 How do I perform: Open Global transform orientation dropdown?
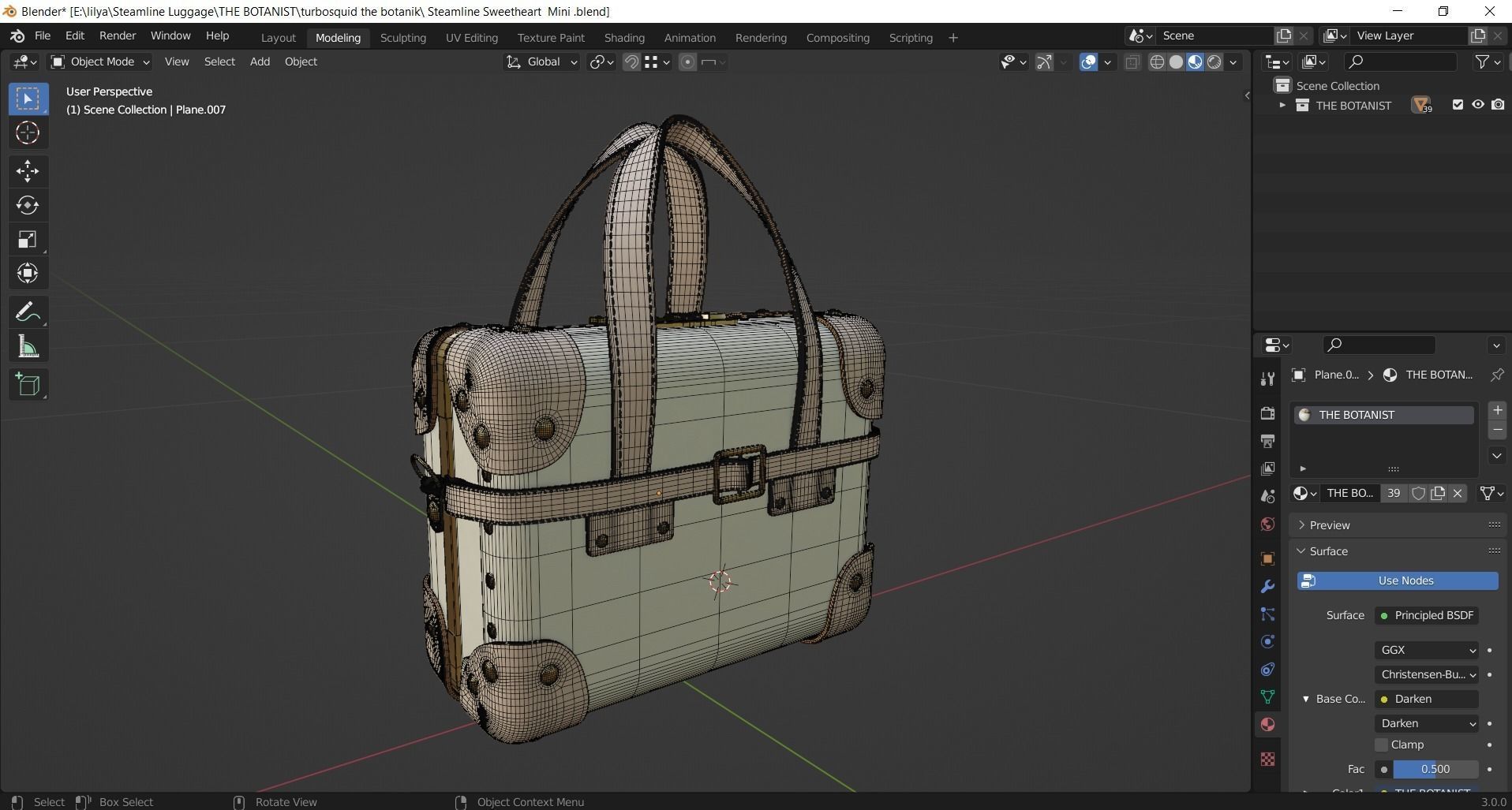point(541,62)
